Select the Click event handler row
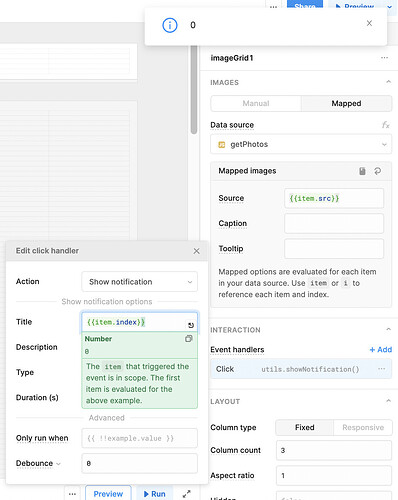The width and height of the screenshot is (398, 500). click(301, 369)
